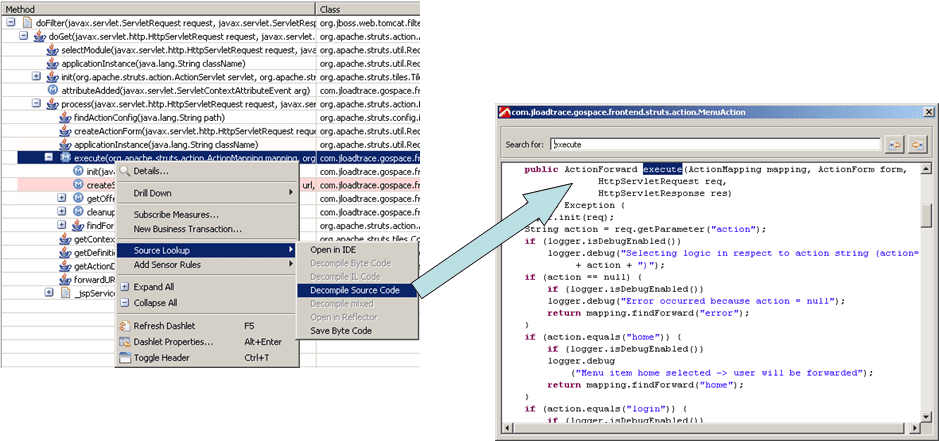The width and height of the screenshot is (939, 441).
Task: Click the blue method icon beside getOffe
Action: click(78, 198)
